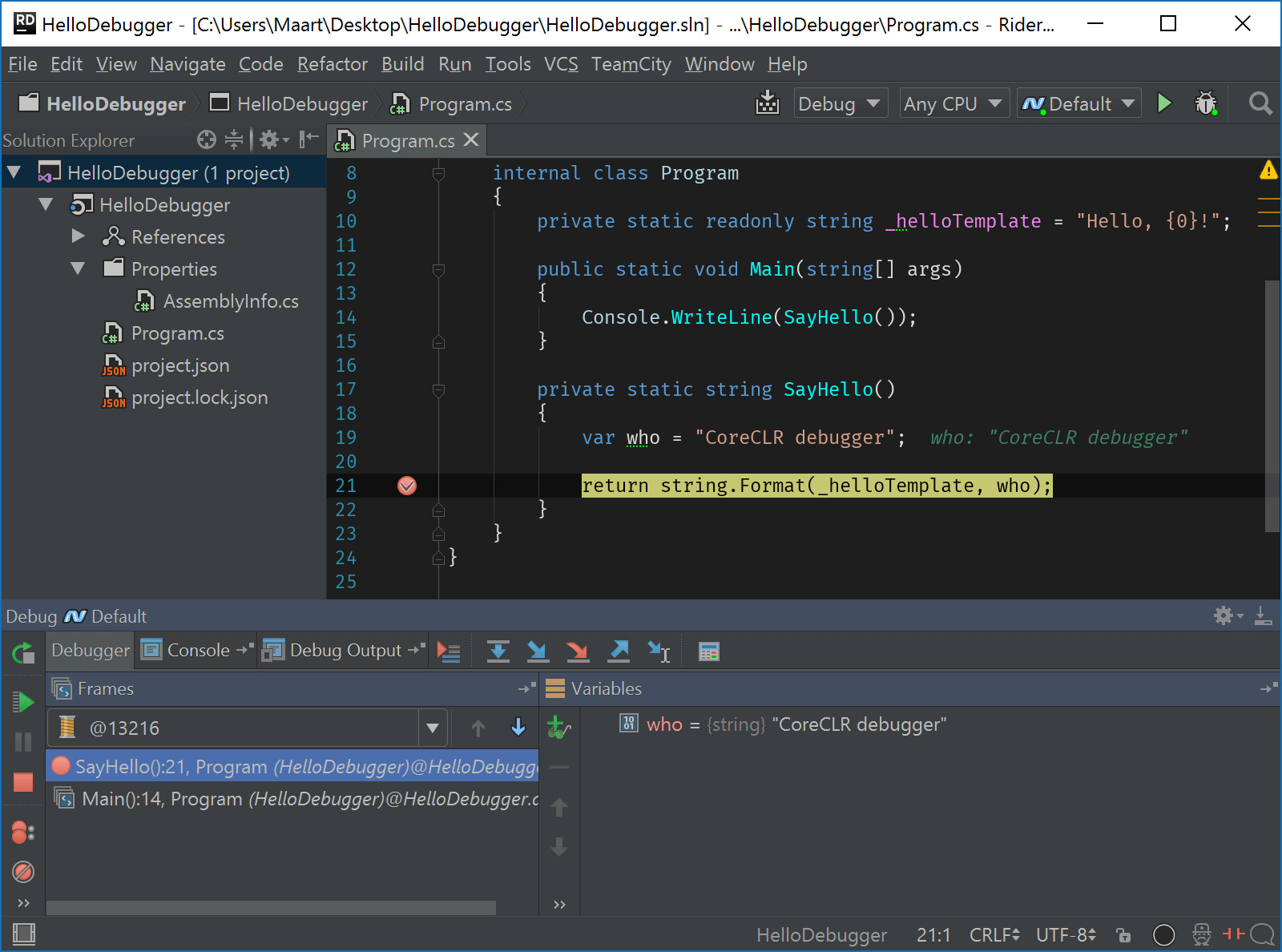Viewport: 1282px width, 952px height.
Task: Select project.json file
Action: 166,365
